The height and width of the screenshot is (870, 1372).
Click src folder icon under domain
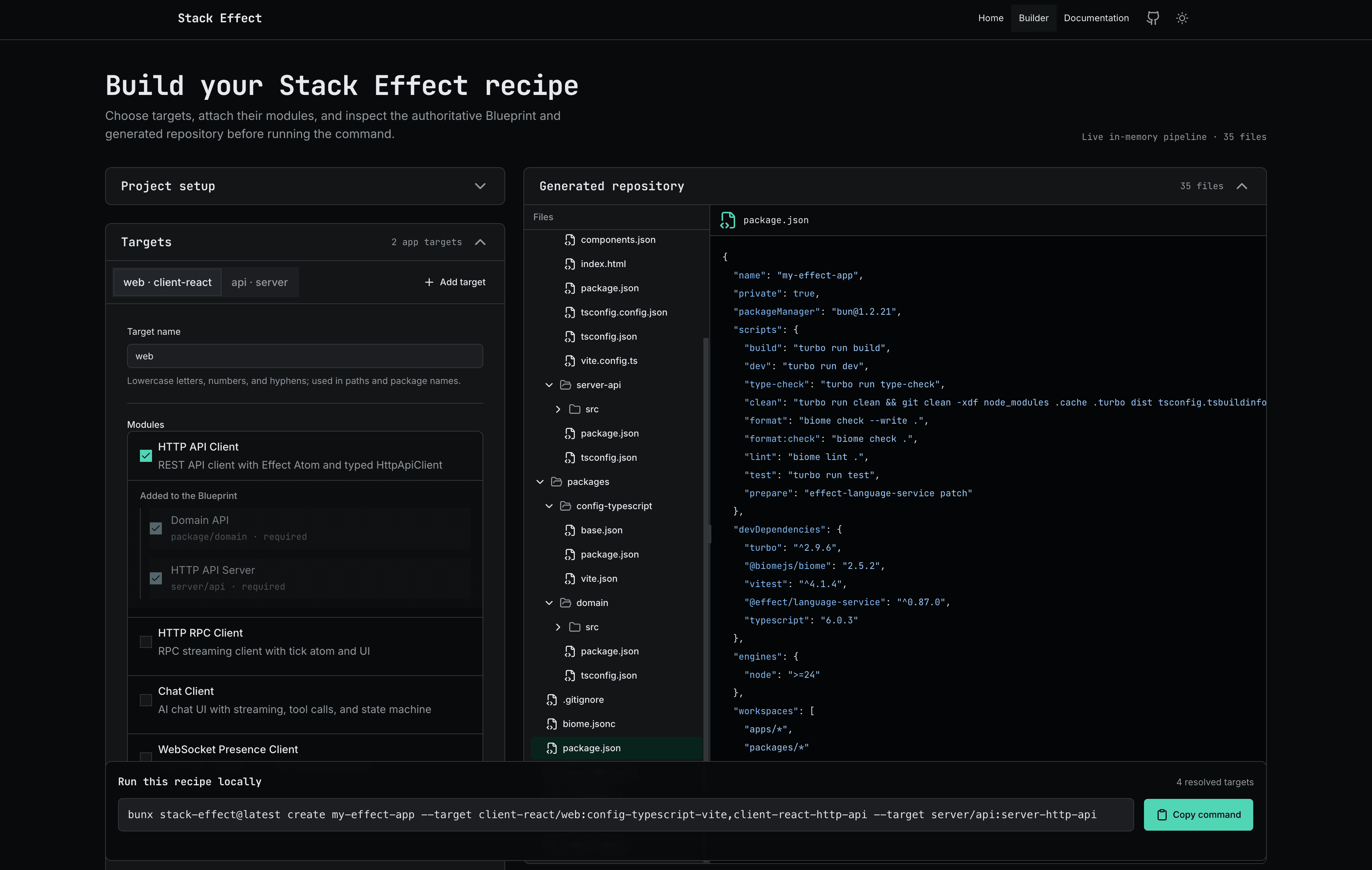pos(574,627)
